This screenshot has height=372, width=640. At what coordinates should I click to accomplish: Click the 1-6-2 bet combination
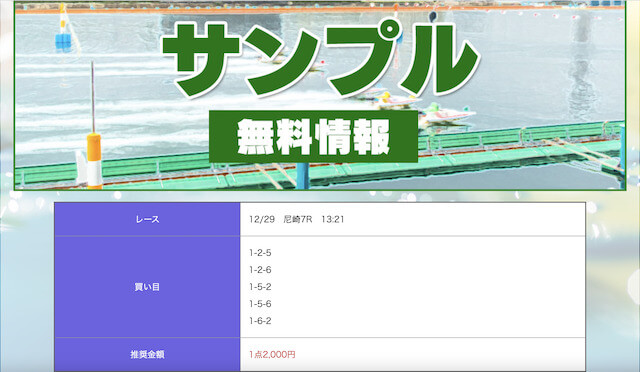260,321
